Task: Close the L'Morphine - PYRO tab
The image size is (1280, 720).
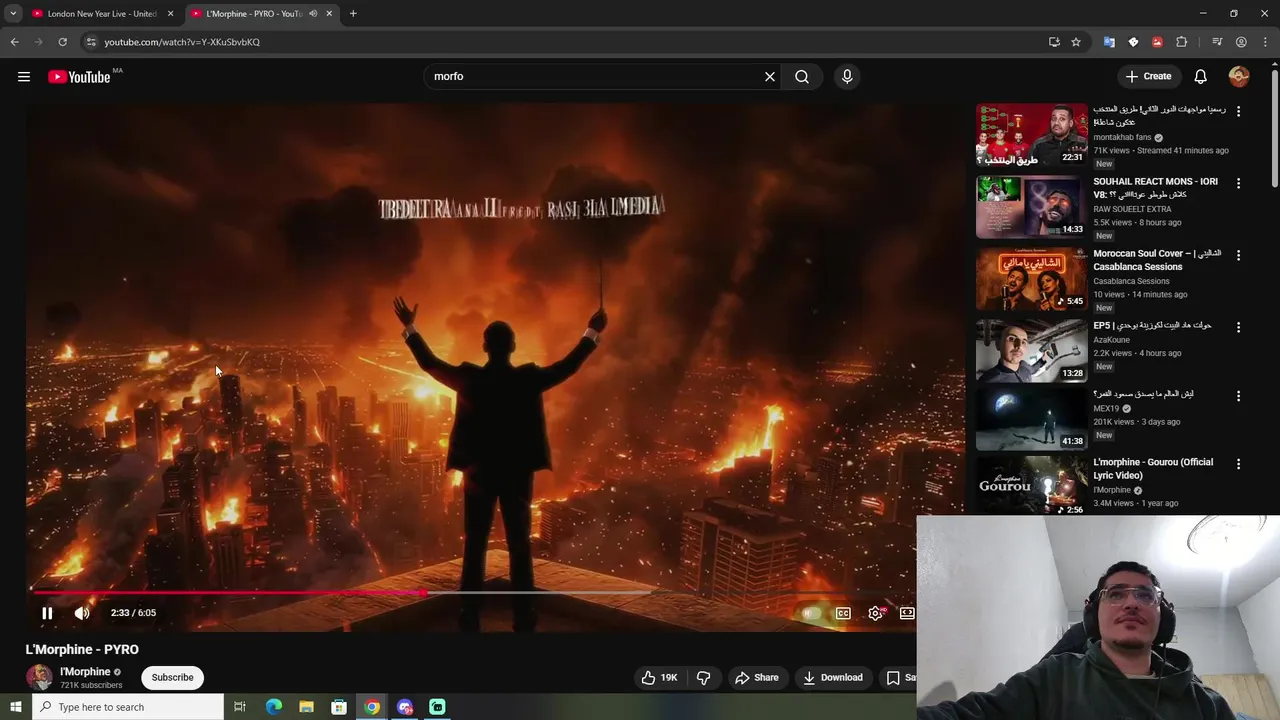Action: pos(330,14)
